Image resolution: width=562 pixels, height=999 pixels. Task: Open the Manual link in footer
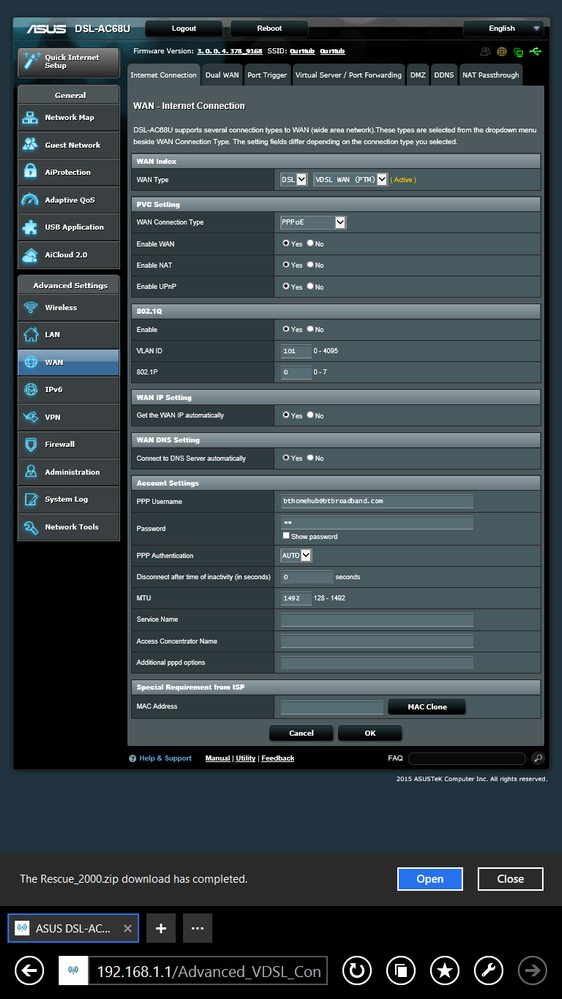[x=218, y=758]
